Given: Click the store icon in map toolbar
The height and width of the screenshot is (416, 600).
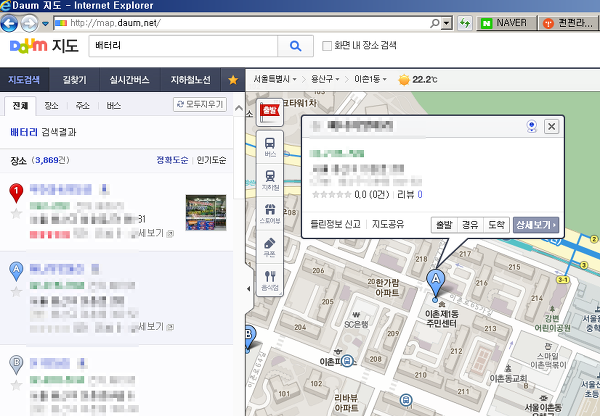Looking at the screenshot, I should (x=270, y=214).
